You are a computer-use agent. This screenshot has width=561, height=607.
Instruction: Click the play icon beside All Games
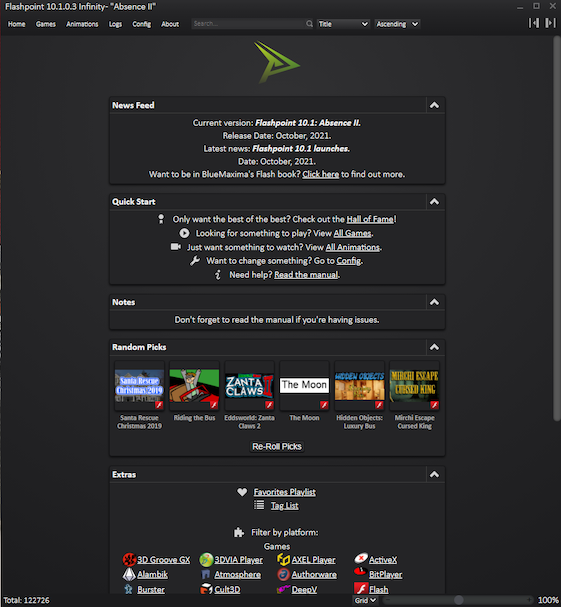(x=184, y=233)
